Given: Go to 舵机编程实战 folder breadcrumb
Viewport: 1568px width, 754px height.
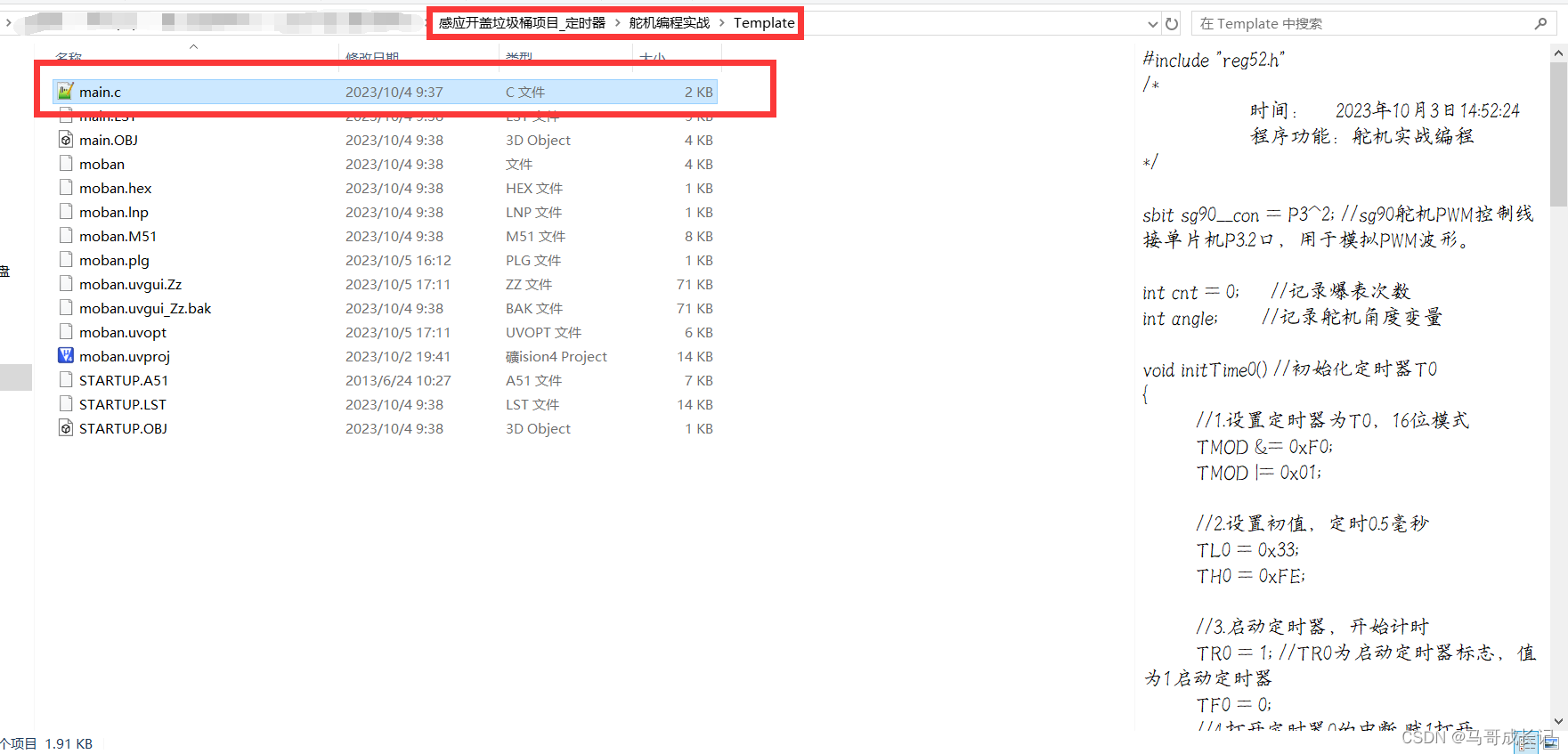Looking at the screenshot, I should 670,23.
